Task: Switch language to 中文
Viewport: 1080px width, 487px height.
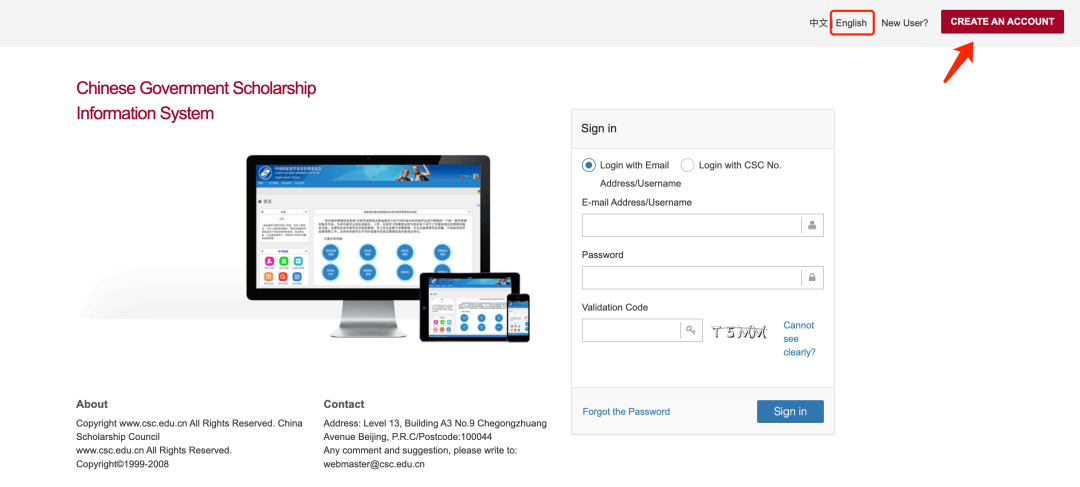Action: click(818, 23)
